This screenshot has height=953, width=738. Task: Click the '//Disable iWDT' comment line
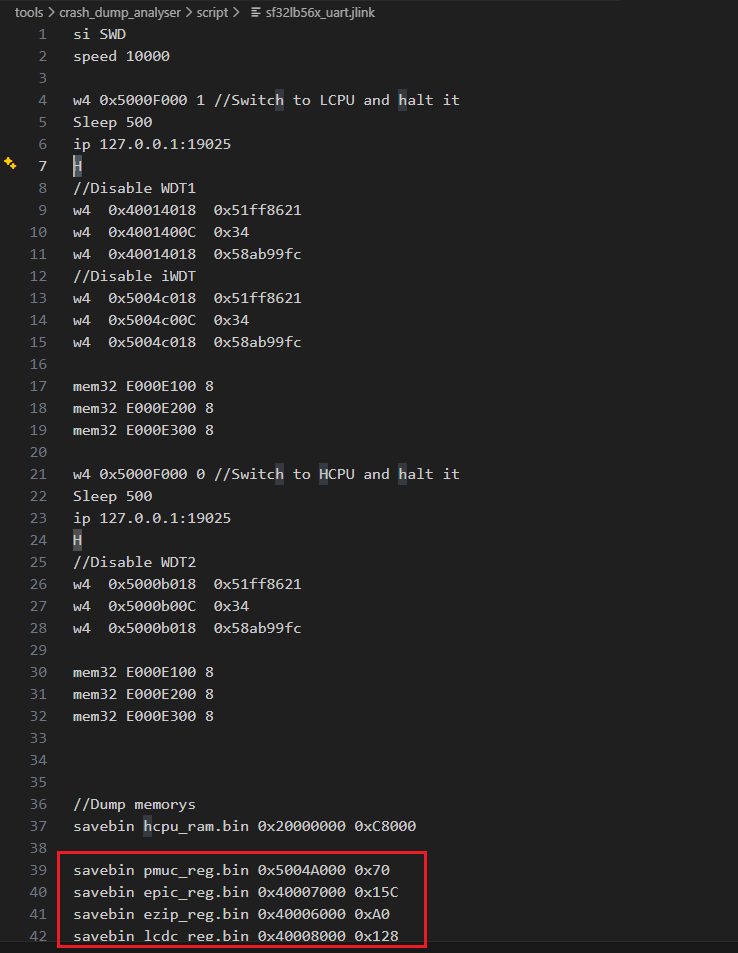(126, 276)
